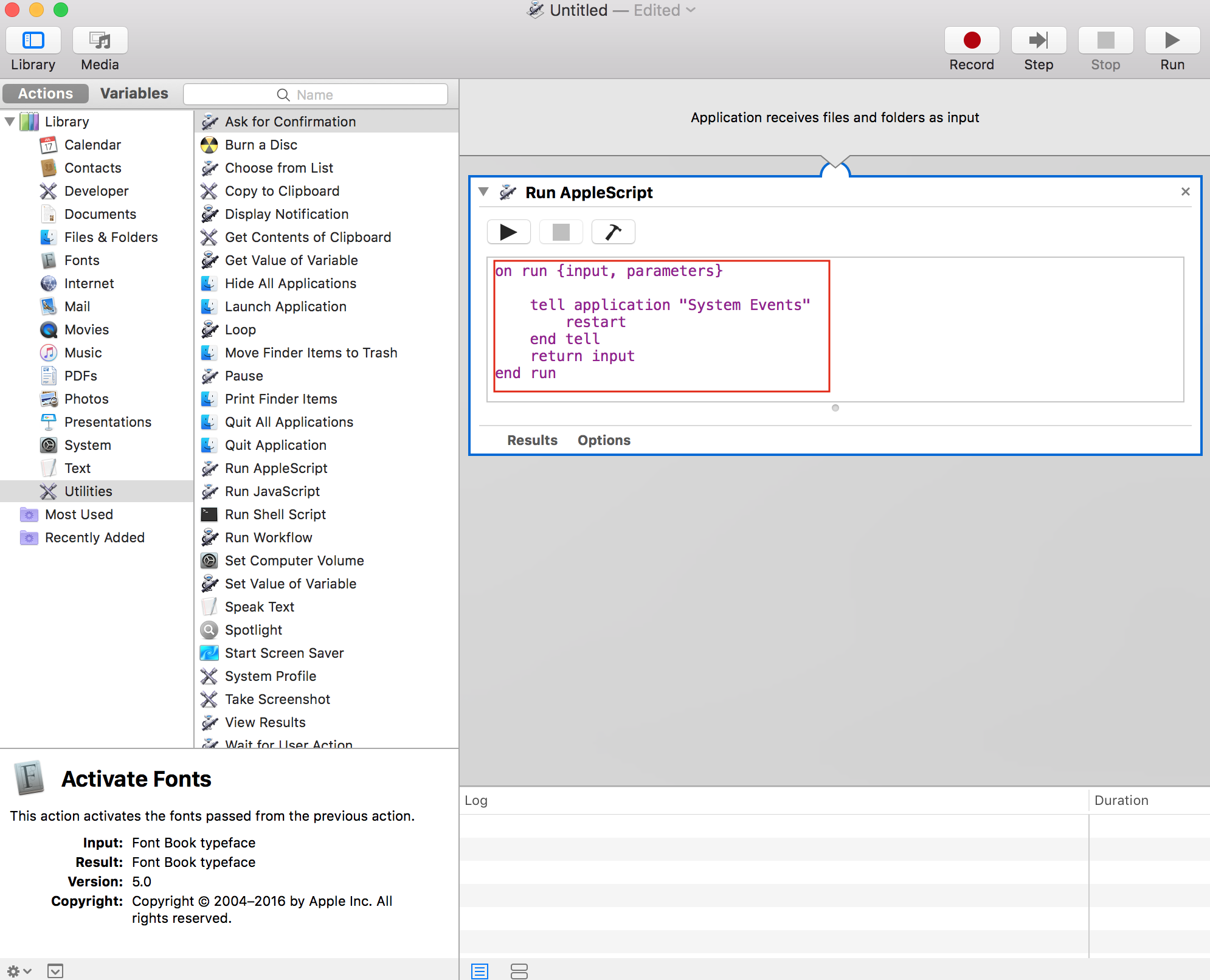Toggle the Library panel button
1210x980 pixels.
pyautogui.click(x=33, y=41)
